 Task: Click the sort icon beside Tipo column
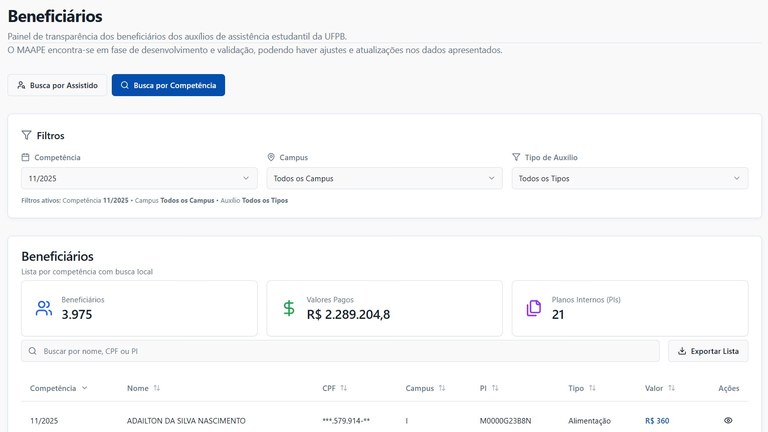(593, 388)
